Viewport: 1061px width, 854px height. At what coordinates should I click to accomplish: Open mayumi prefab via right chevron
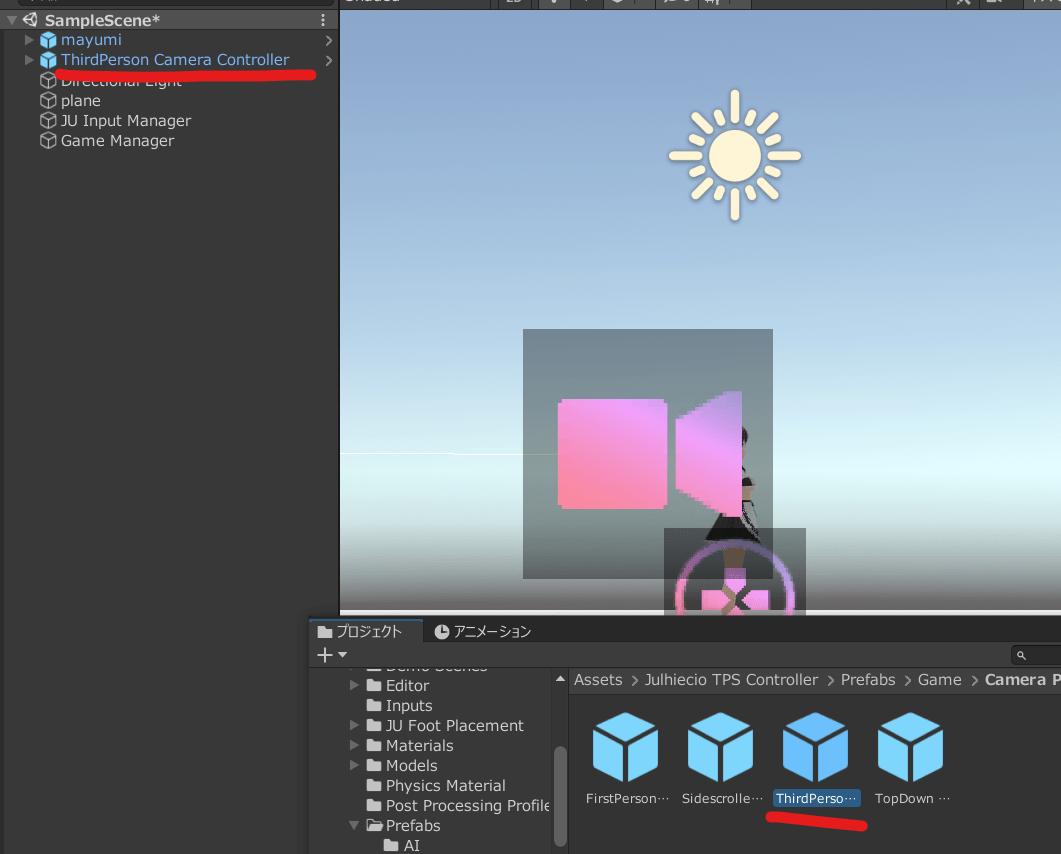(x=329, y=41)
